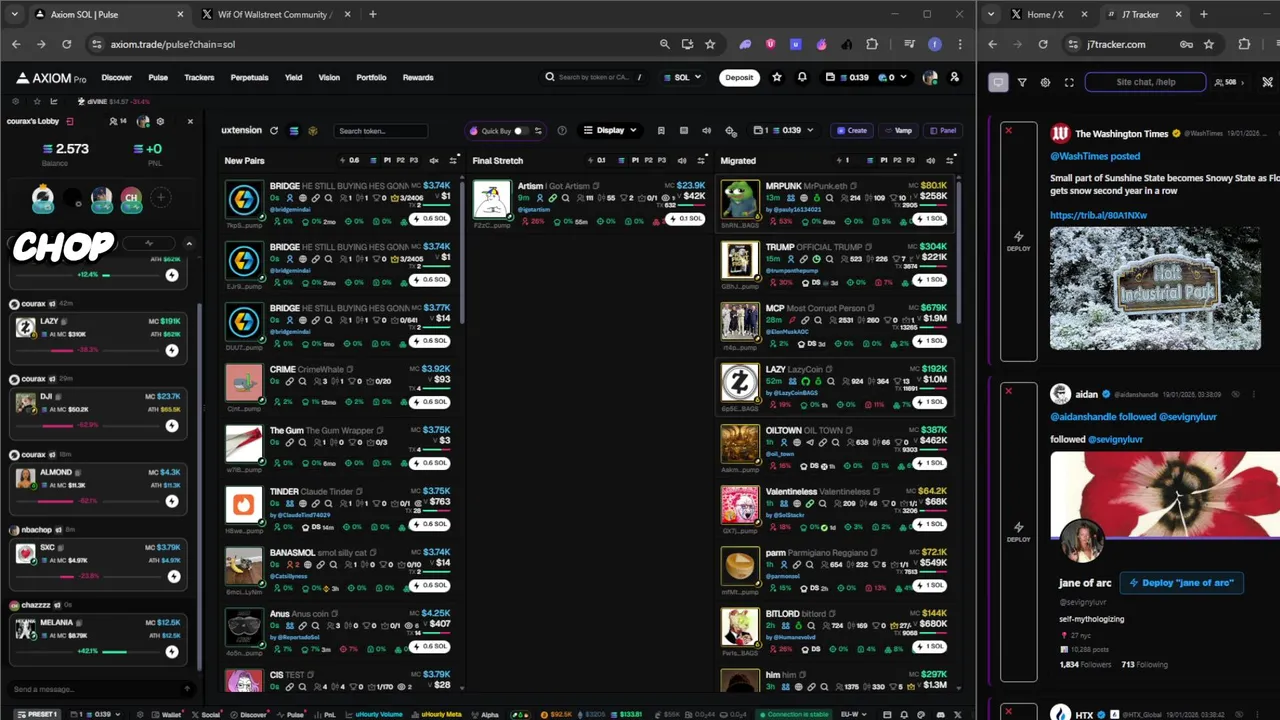Dismiss the Washington Times post with X
Viewport: 1280px width, 720px height.
(x=1008, y=130)
